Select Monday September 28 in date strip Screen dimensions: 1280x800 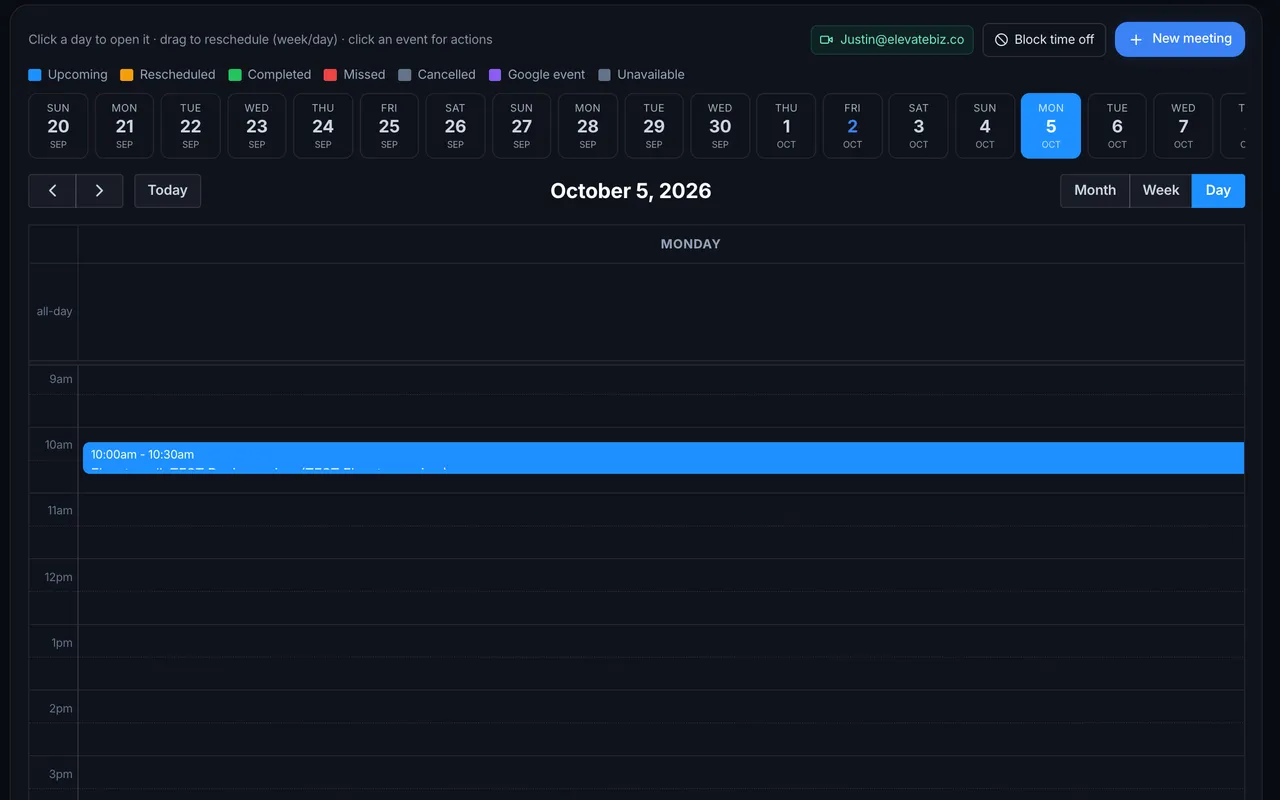tap(588, 126)
